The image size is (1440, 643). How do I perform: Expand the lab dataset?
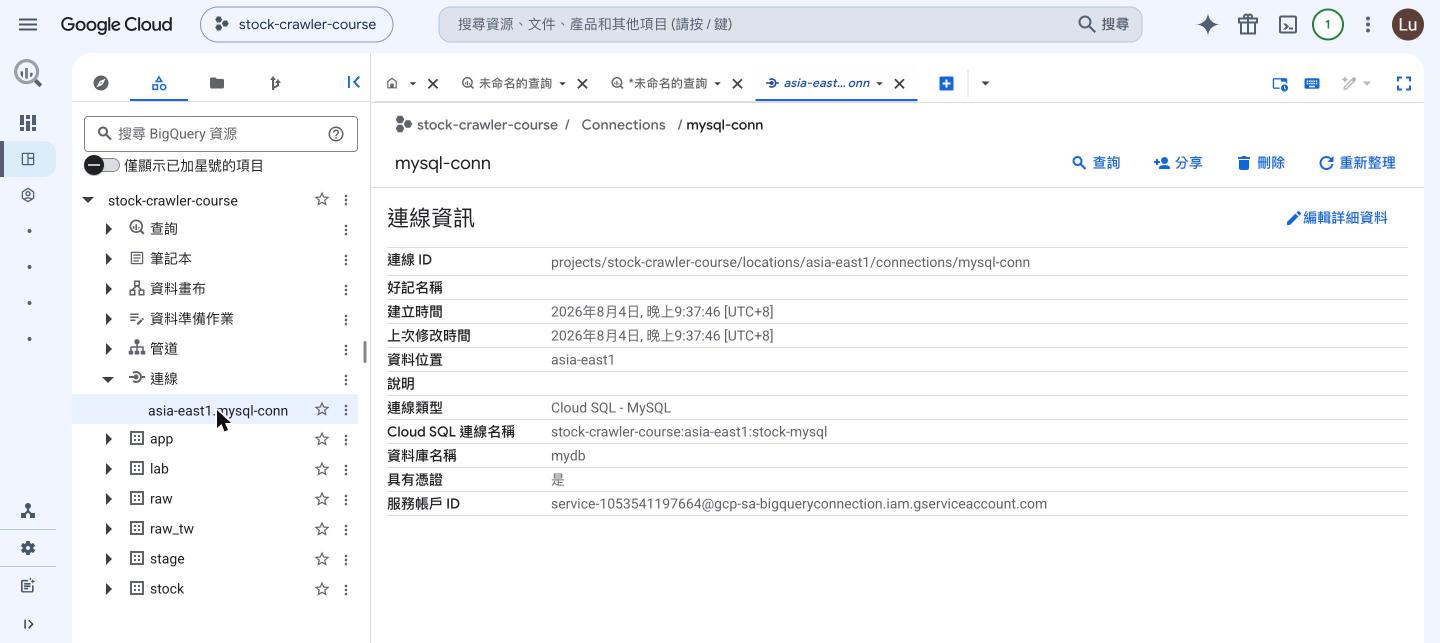click(108, 469)
